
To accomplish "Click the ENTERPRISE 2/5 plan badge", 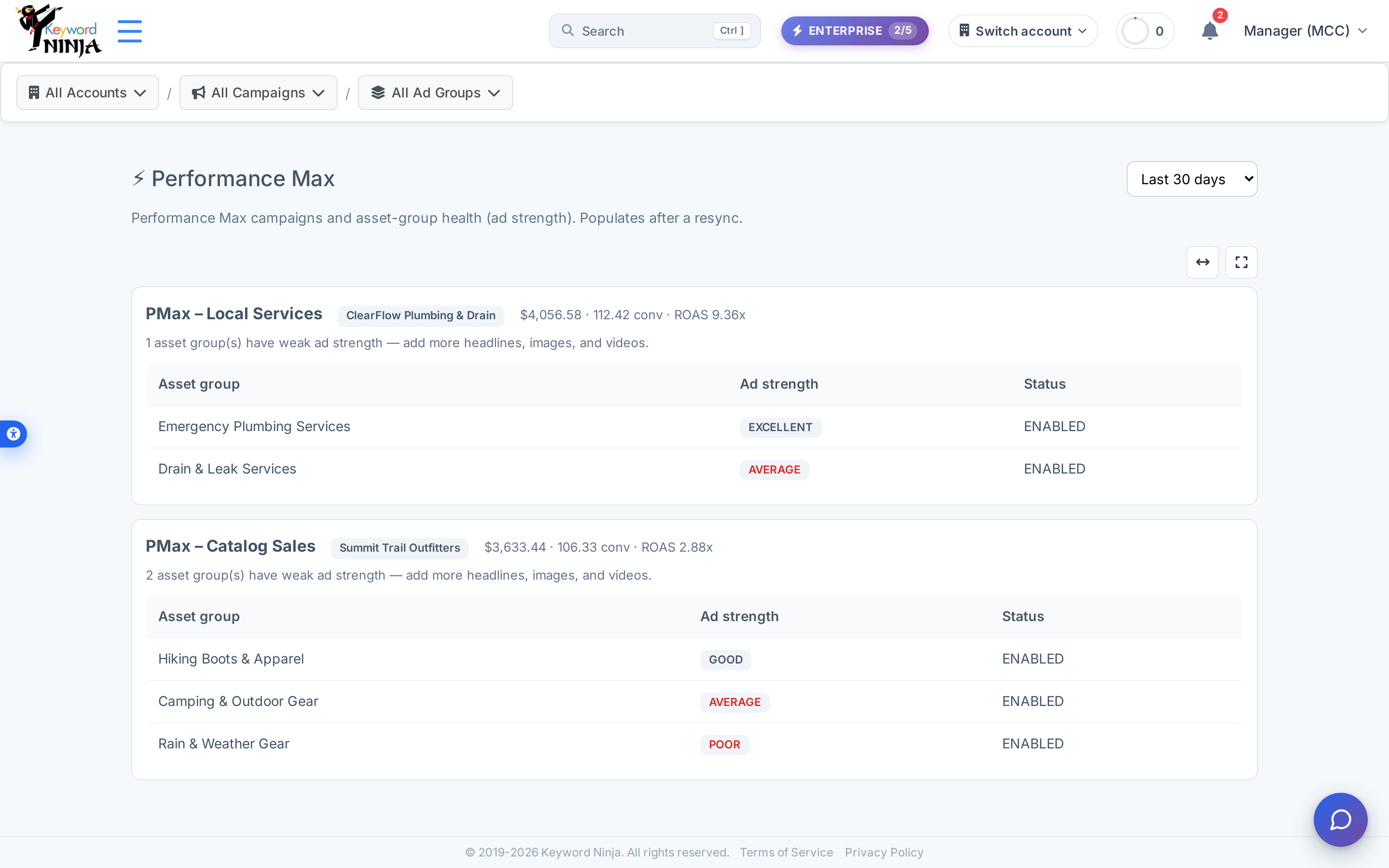I will click(x=854, y=31).
